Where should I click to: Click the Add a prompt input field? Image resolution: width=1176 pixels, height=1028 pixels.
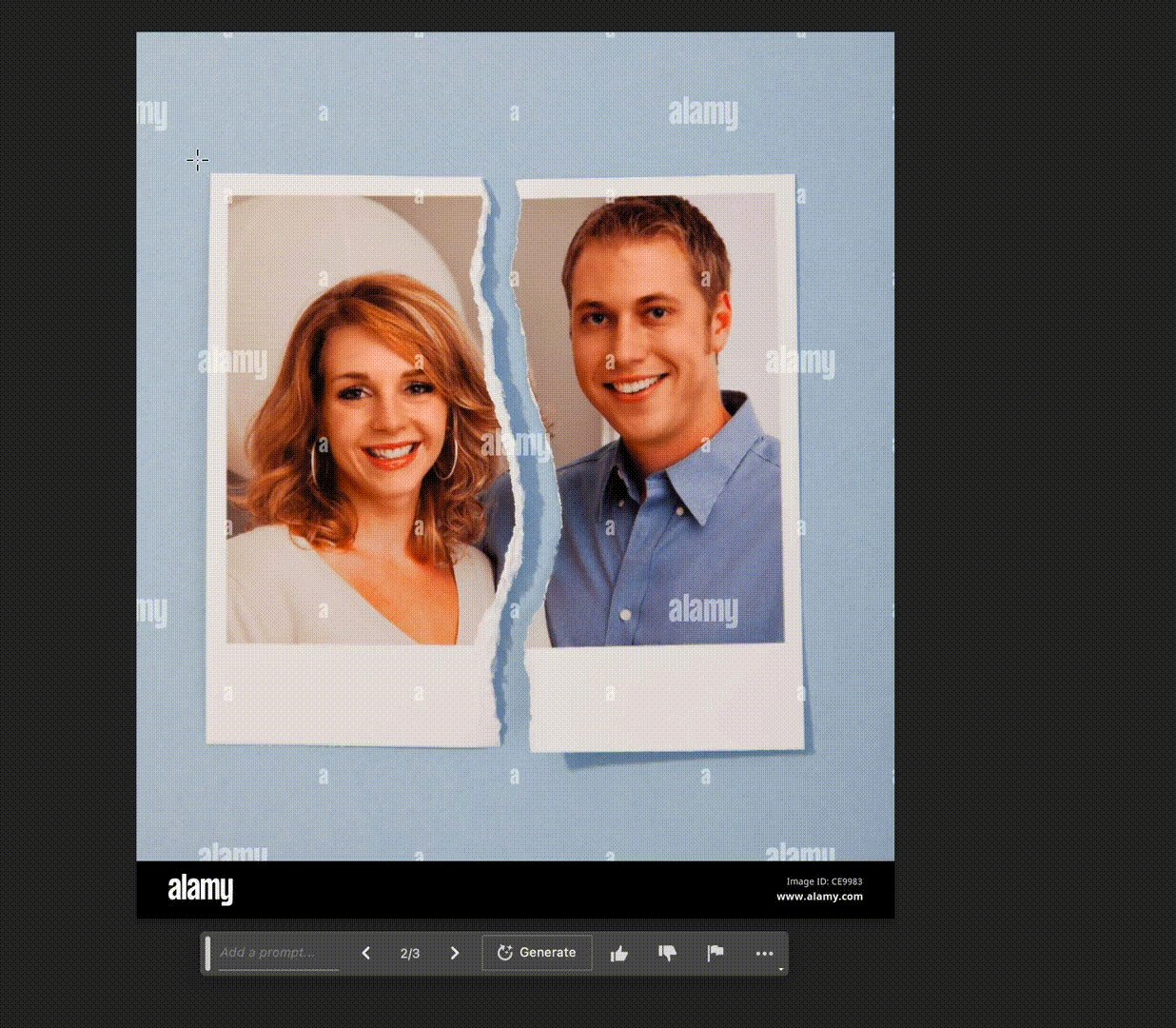tap(279, 953)
